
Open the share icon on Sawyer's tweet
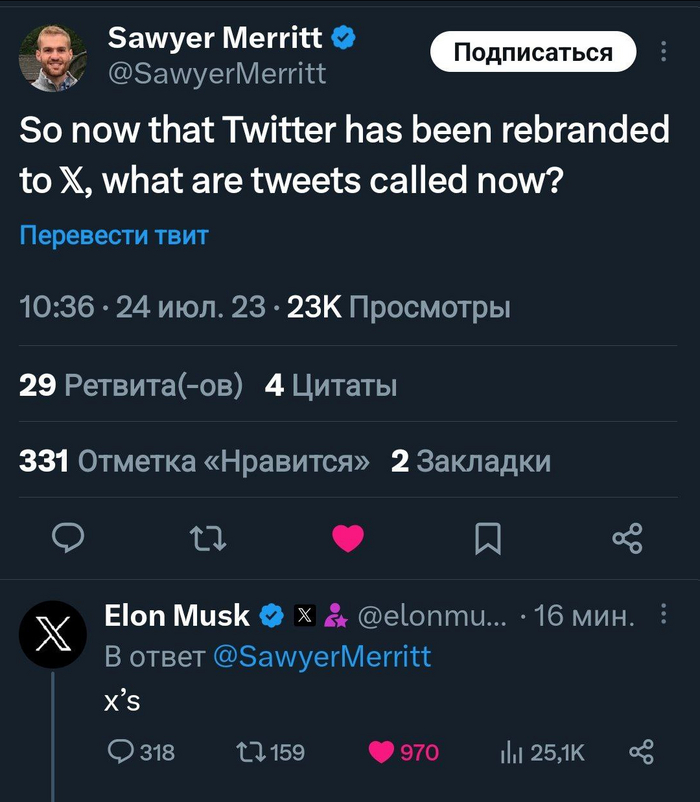(628, 538)
